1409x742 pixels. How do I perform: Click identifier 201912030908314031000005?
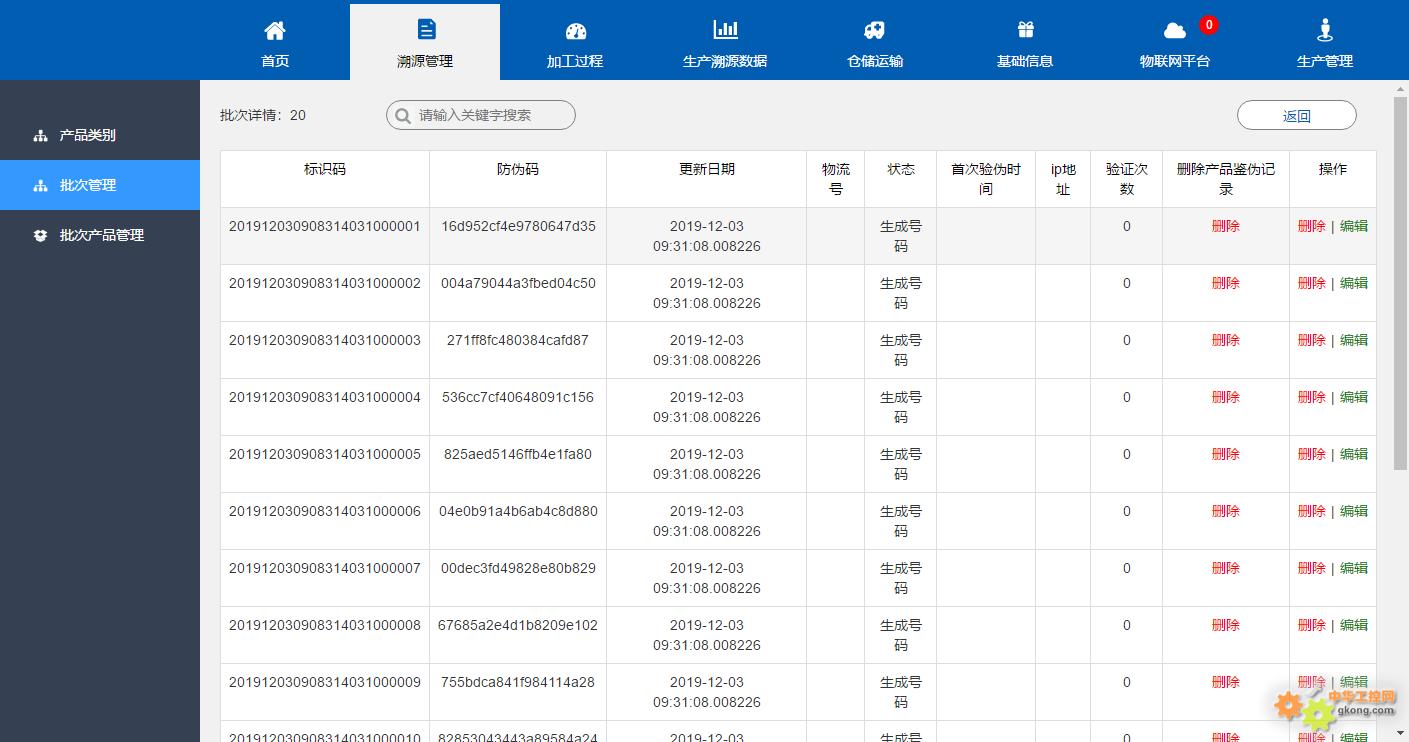pyautogui.click(x=325, y=454)
